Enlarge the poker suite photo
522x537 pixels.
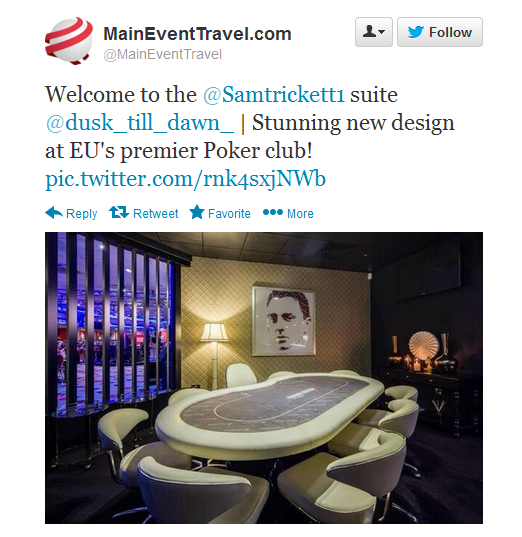pyautogui.click(x=264, y=378)
